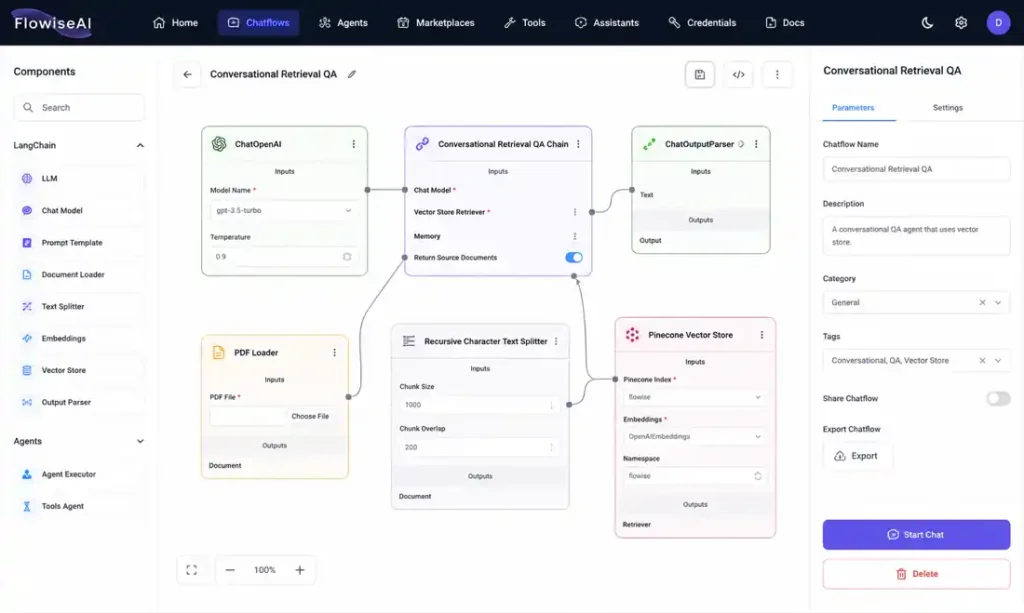The height and width of the screenshot is (613, 1024).
Task: Click the components Search field
Action: point(79,108)
